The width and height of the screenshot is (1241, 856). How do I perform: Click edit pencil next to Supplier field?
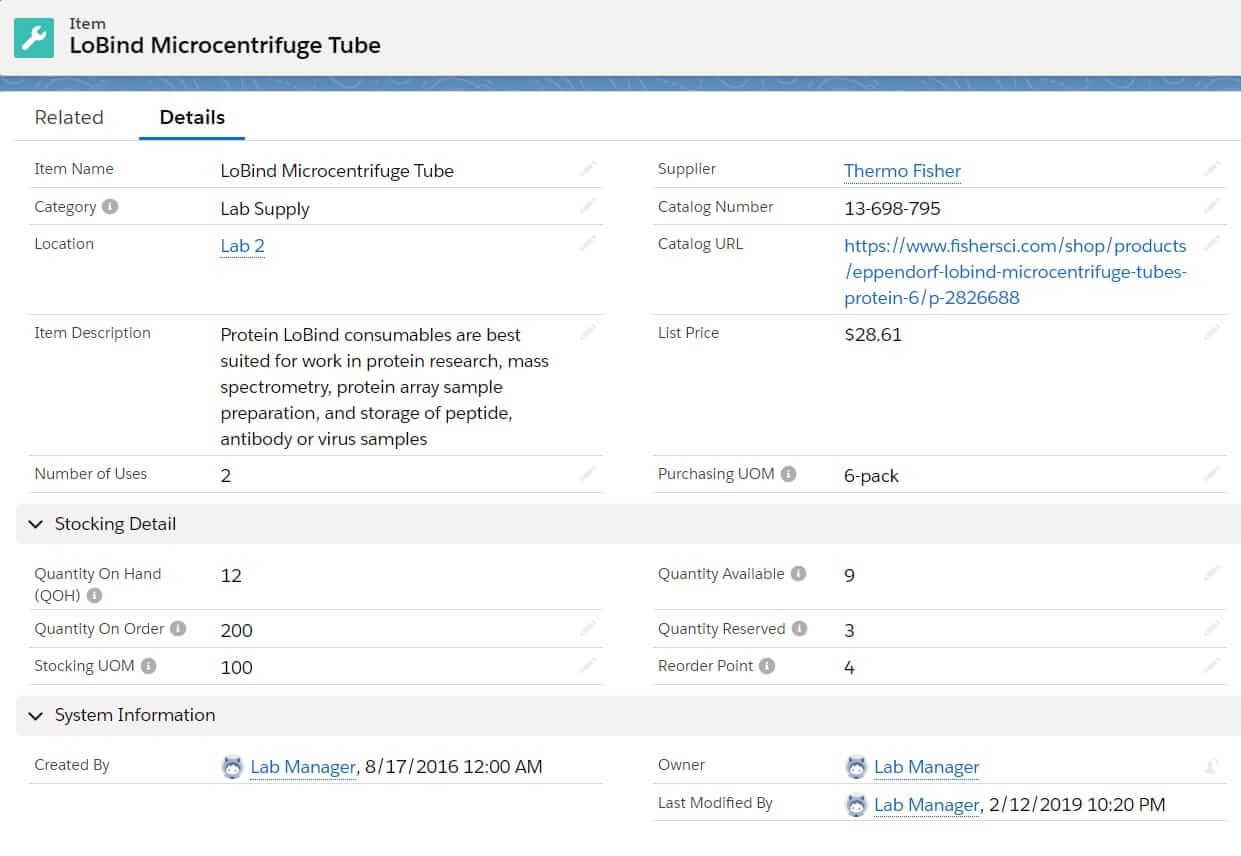[1212, 169]
